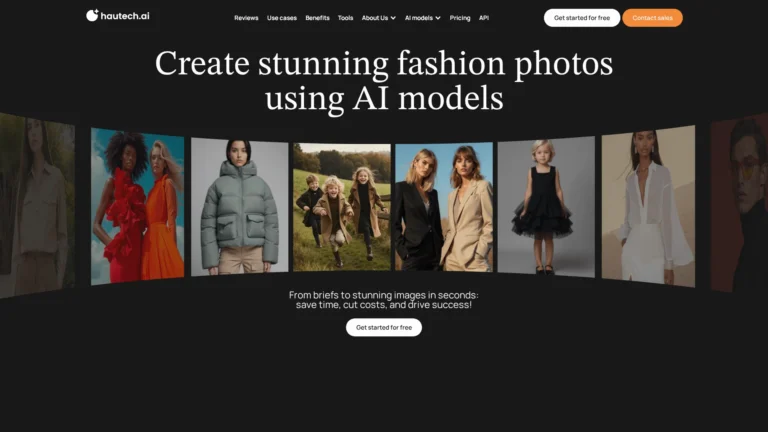Viewport: 768px width, 432px height.
Task: Open the API link
Action: tap(484, 18)
